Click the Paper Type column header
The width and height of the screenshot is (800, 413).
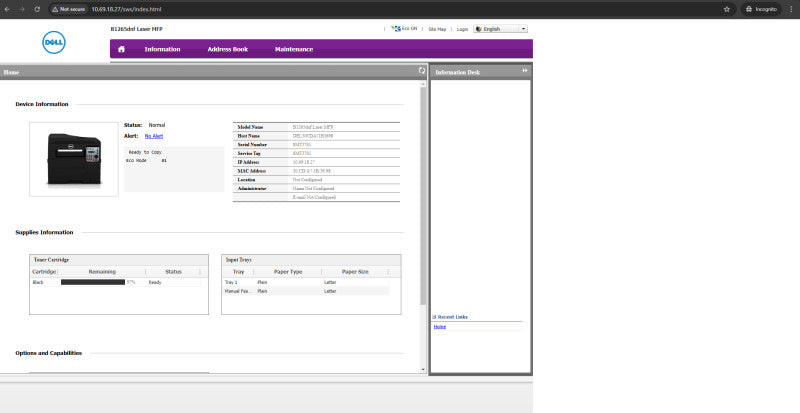[288, 272]
